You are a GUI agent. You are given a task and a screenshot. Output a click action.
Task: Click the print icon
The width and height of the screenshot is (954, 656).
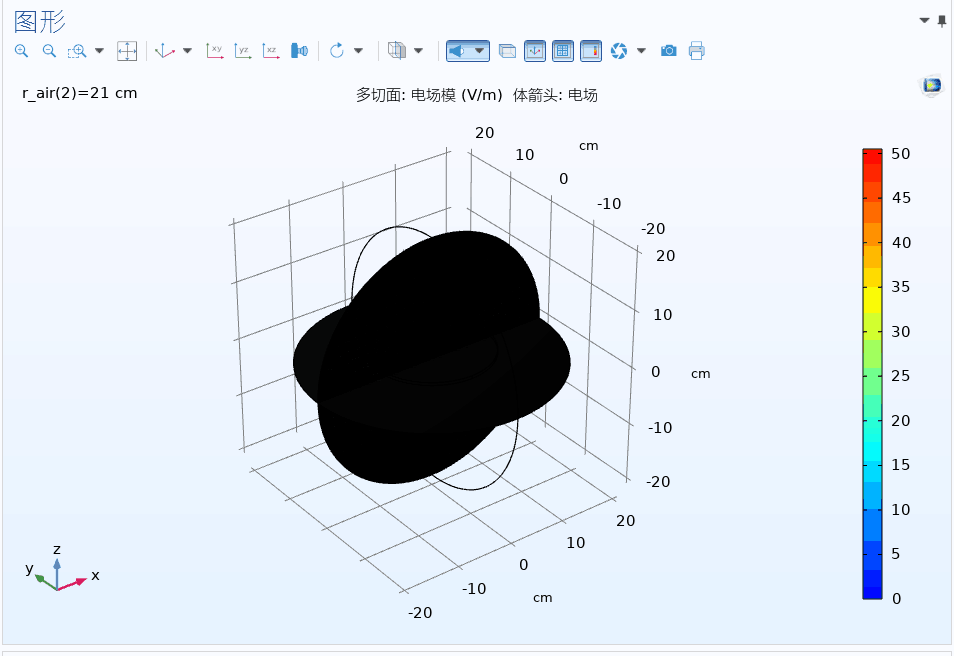pos(697,51)
